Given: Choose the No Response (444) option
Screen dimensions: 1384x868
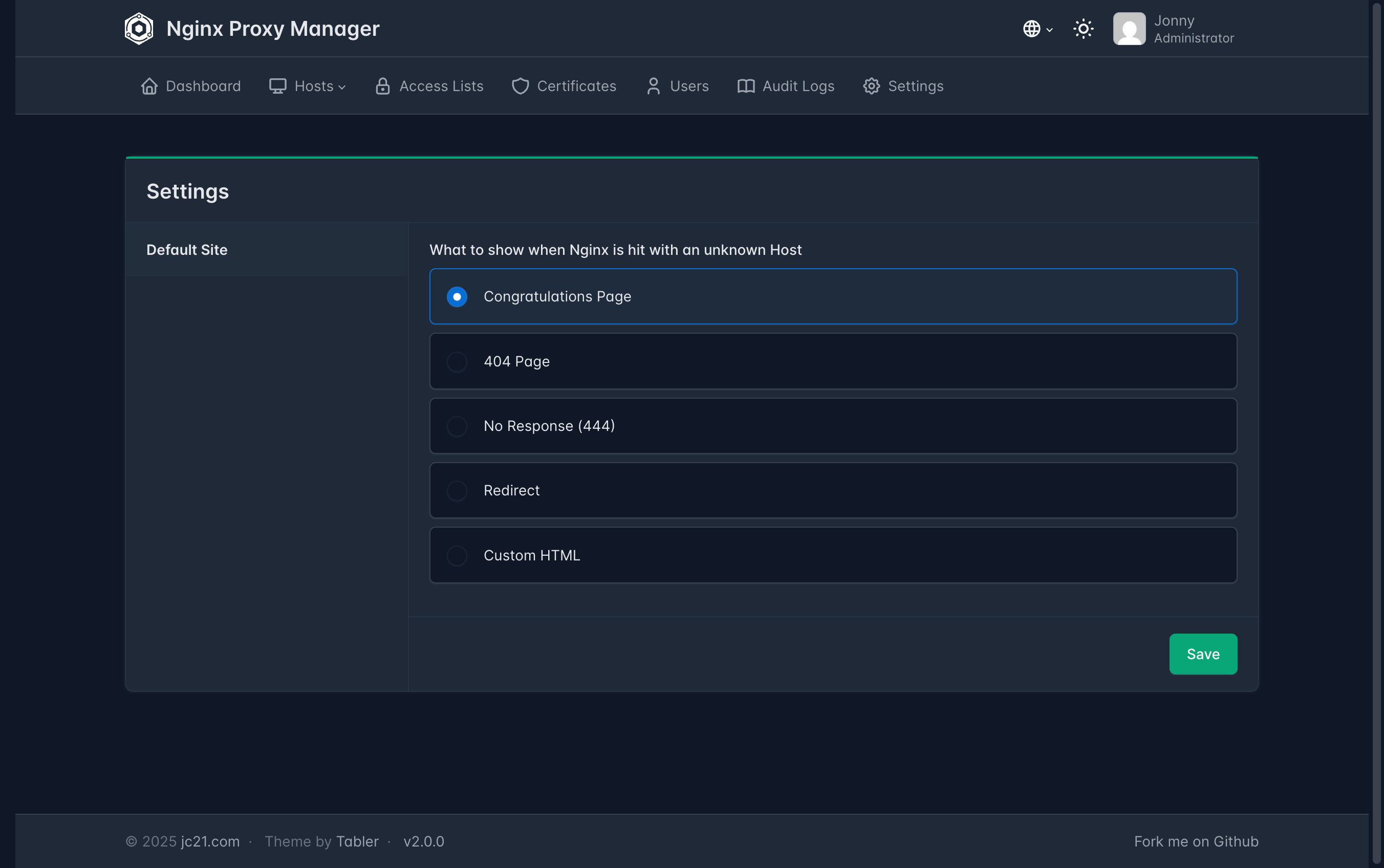Looking at the screenshot, I should (x=457, y=426).
